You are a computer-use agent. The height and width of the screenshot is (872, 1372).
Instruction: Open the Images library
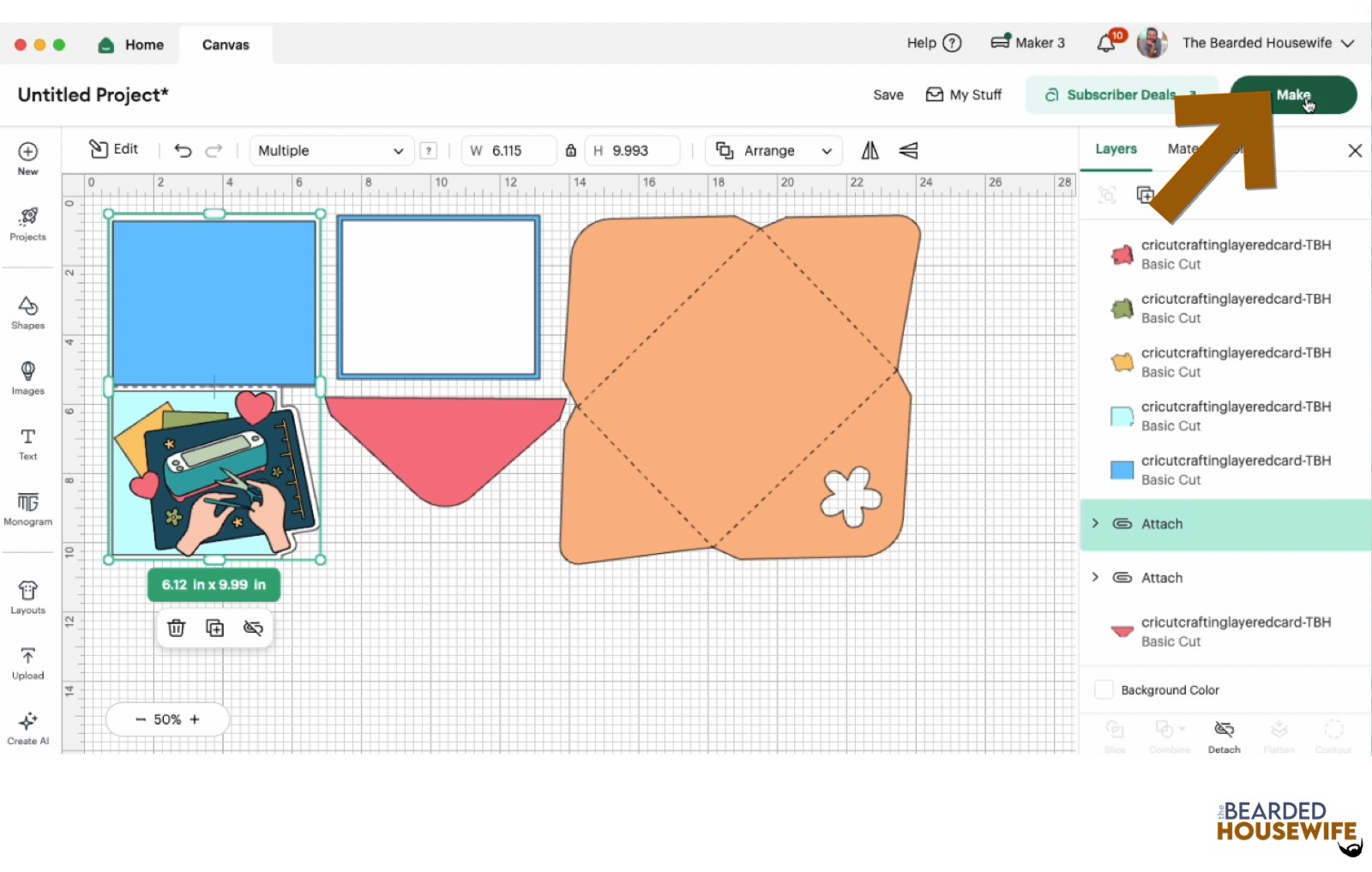27,377
